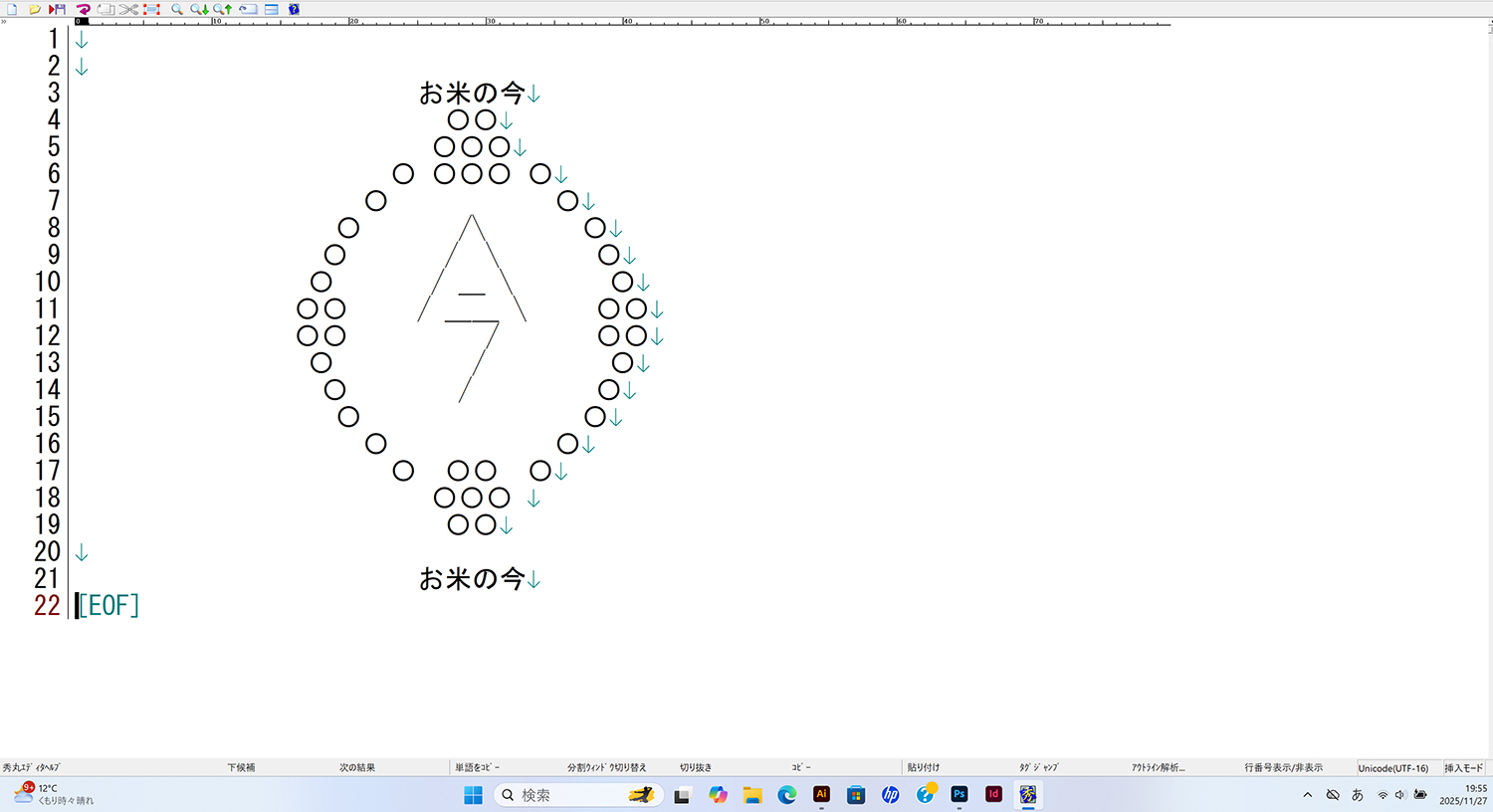Toggle the 挿入モード insert mode indicator
This screenshot has height=812, width=1493.
pyautogui.click(x=1463, y=767)
